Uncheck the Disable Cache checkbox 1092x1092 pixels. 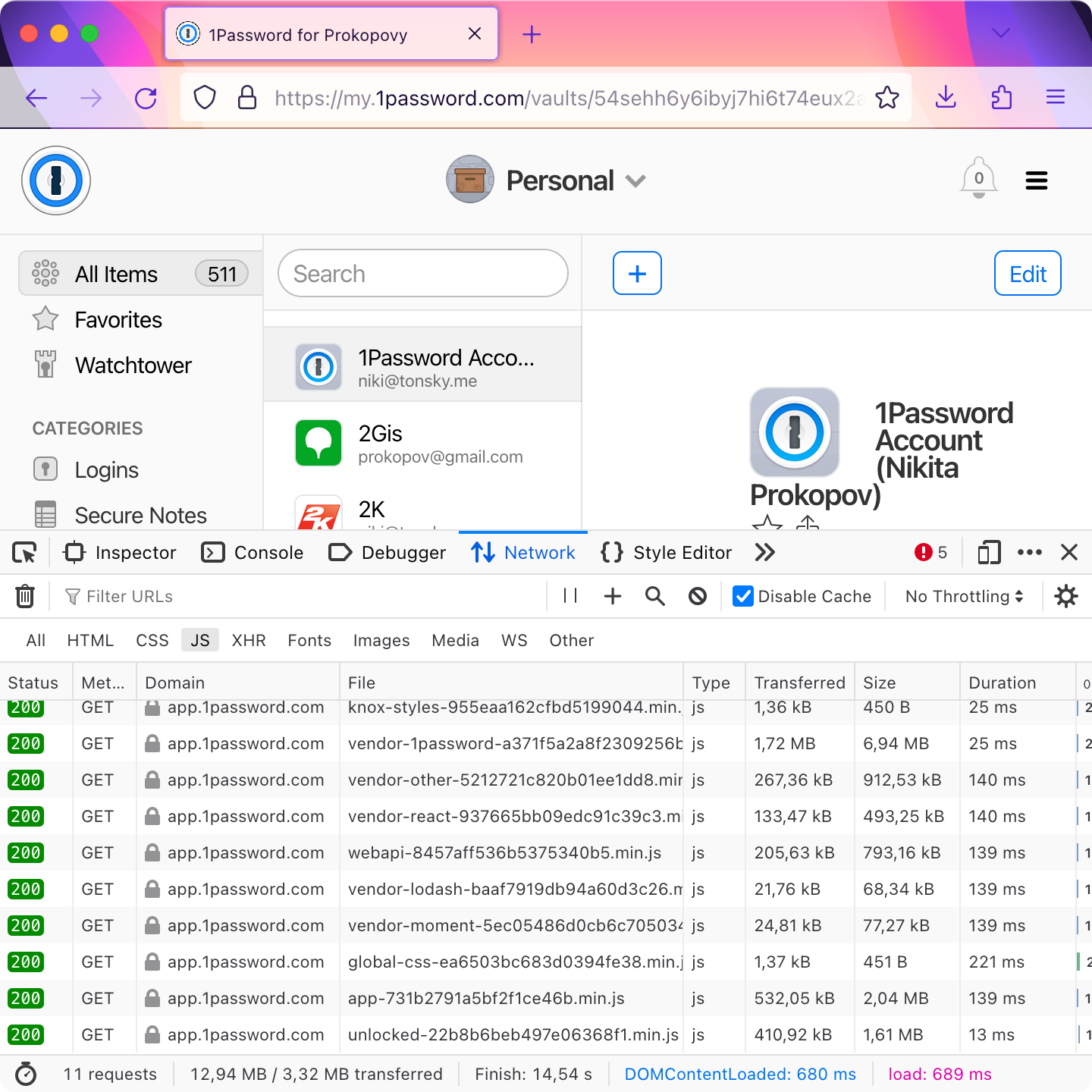coord(743,597)
